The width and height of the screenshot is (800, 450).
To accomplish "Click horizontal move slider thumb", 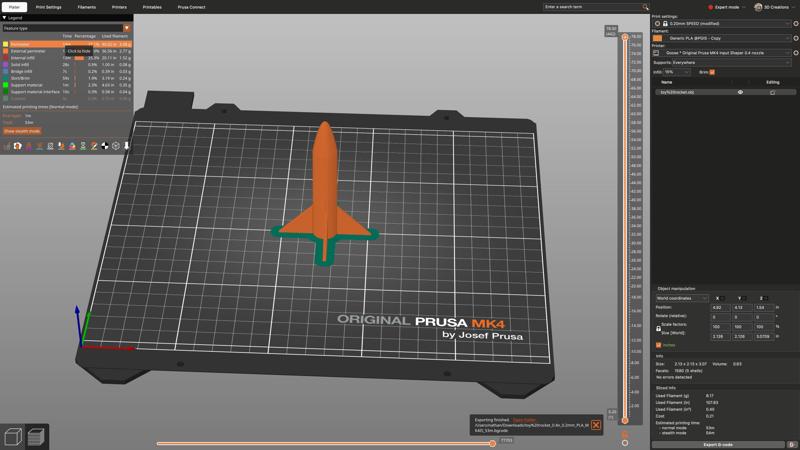I will pos(492,443).
